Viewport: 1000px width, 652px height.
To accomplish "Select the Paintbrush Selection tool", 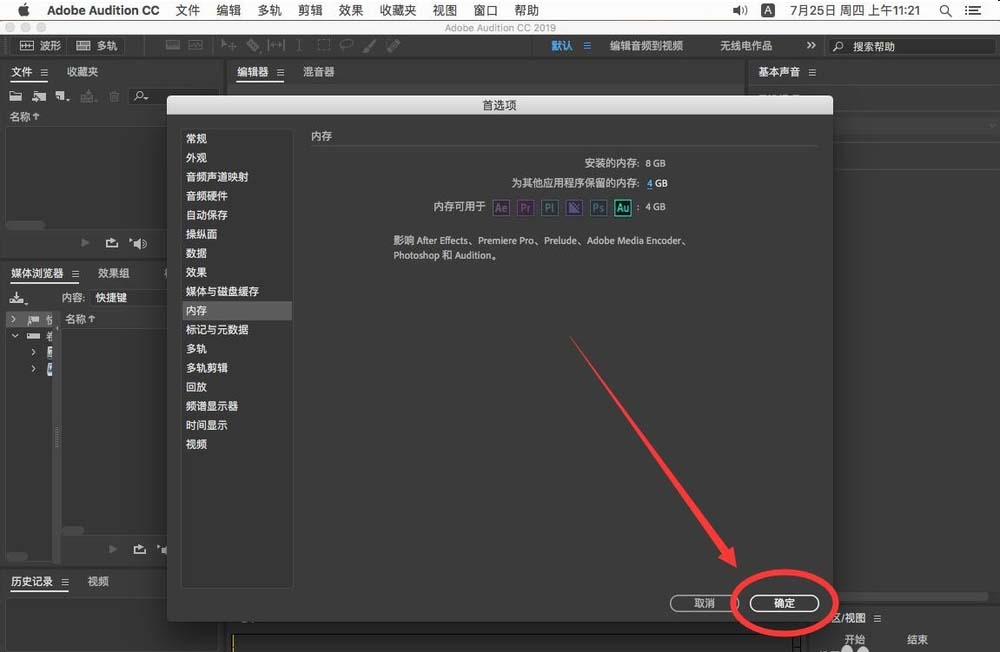I will point(369,45).
